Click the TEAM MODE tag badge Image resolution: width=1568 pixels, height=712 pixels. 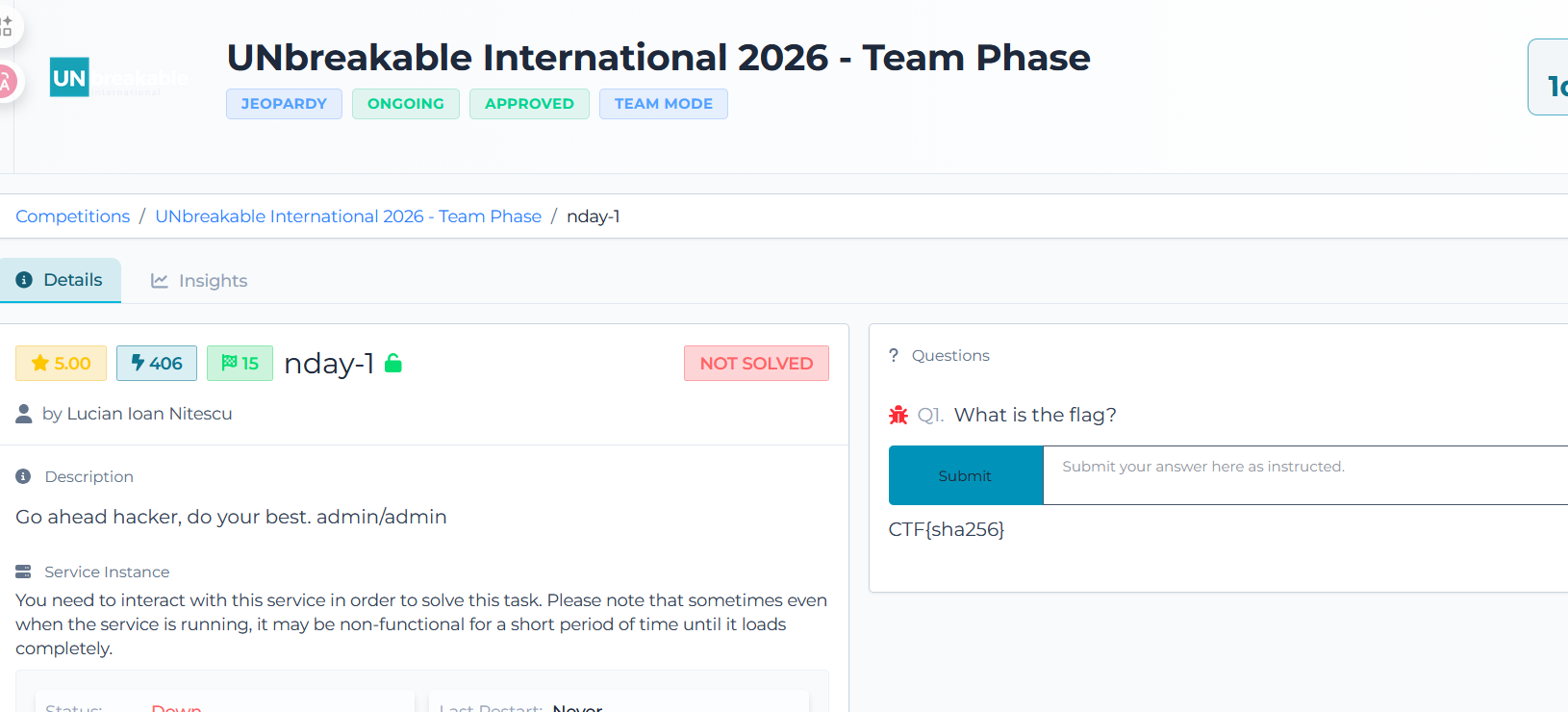coord(663,104)
